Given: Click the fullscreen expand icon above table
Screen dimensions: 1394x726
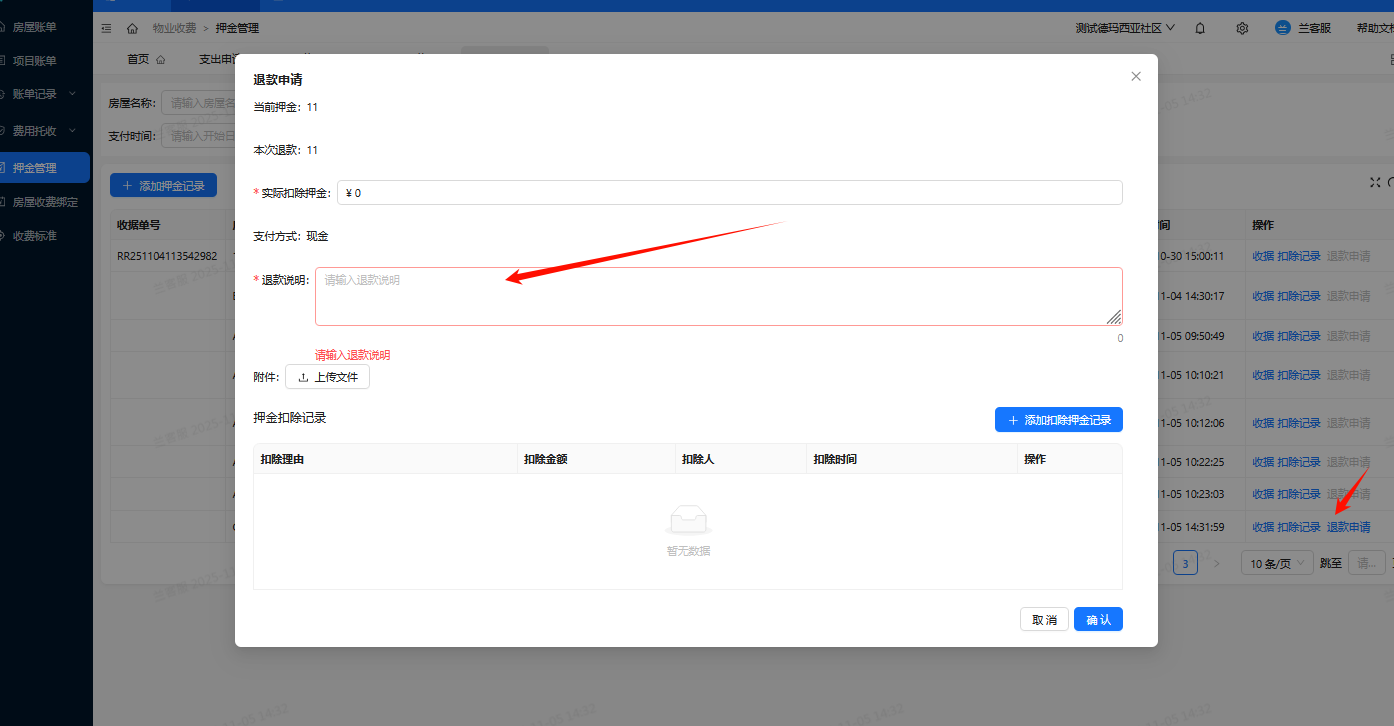Looking at the screenshot, I should click(1375, 182).
